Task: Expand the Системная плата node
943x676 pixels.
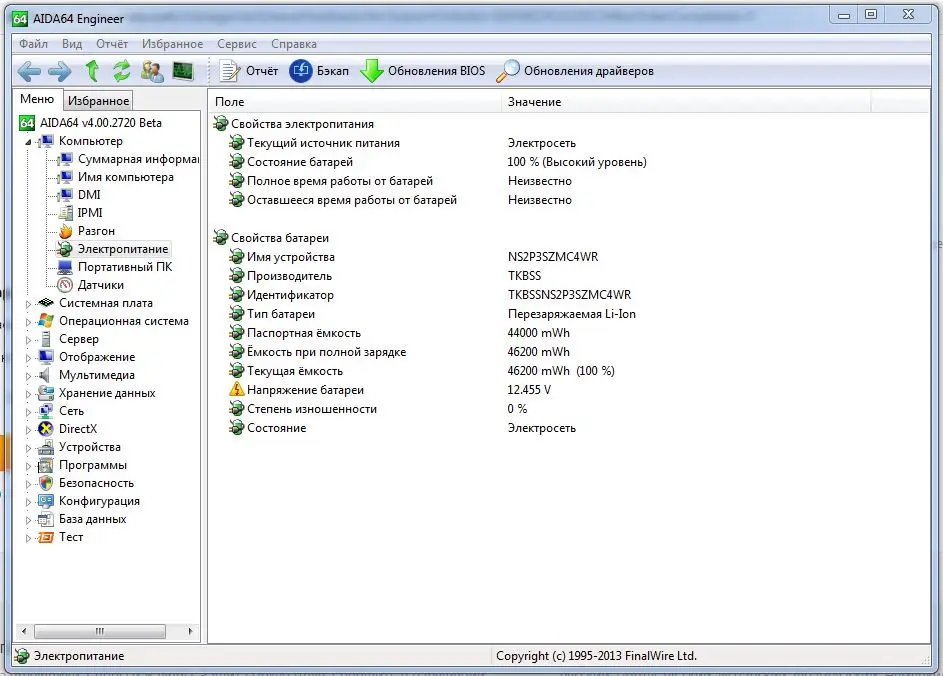Action: click(28, 304)
